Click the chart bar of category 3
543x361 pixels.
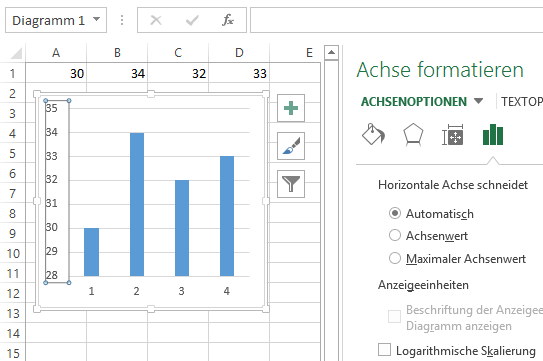point(182,228)
